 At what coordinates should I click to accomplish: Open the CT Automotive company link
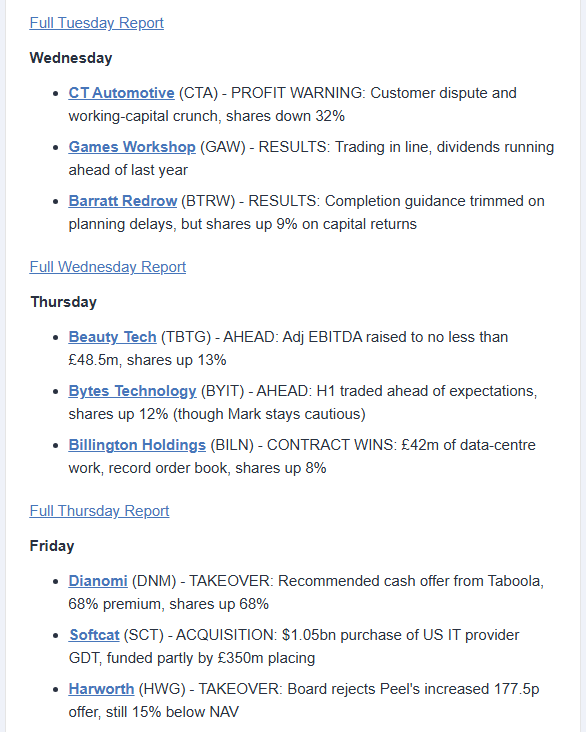[x=121, y=93]
